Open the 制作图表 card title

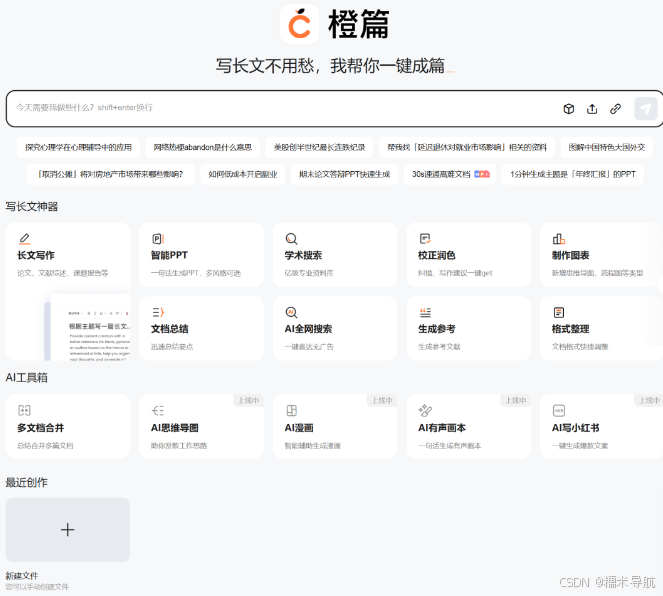(570, 255)
